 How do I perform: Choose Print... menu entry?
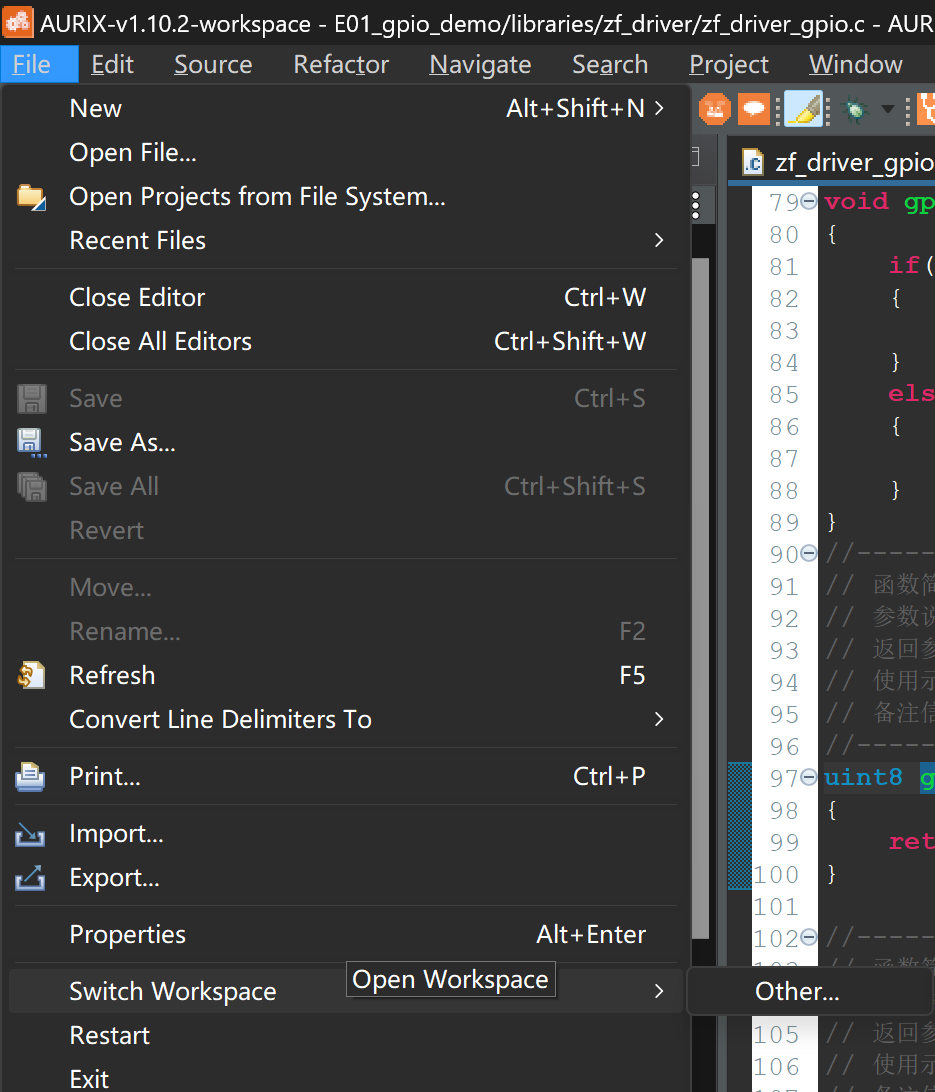coord(345,777)
